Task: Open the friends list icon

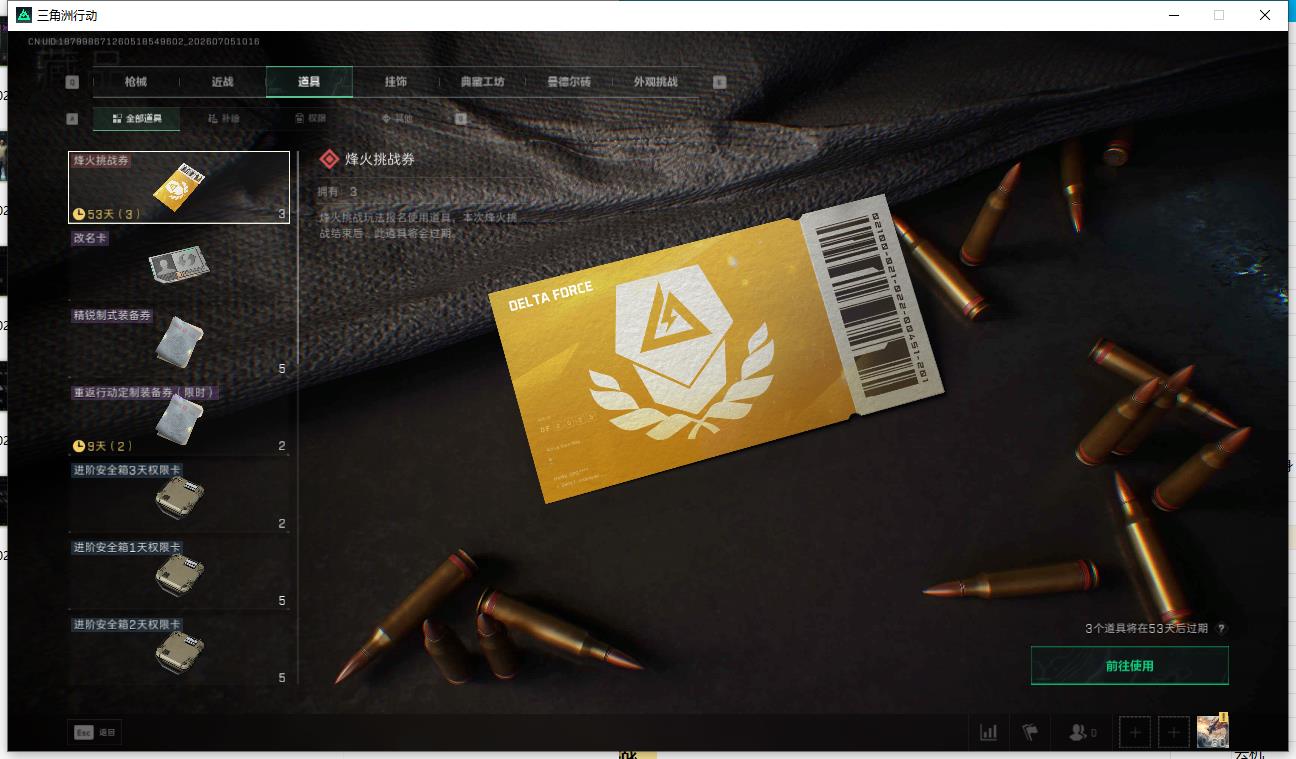Action: [x=1082, y=732]
